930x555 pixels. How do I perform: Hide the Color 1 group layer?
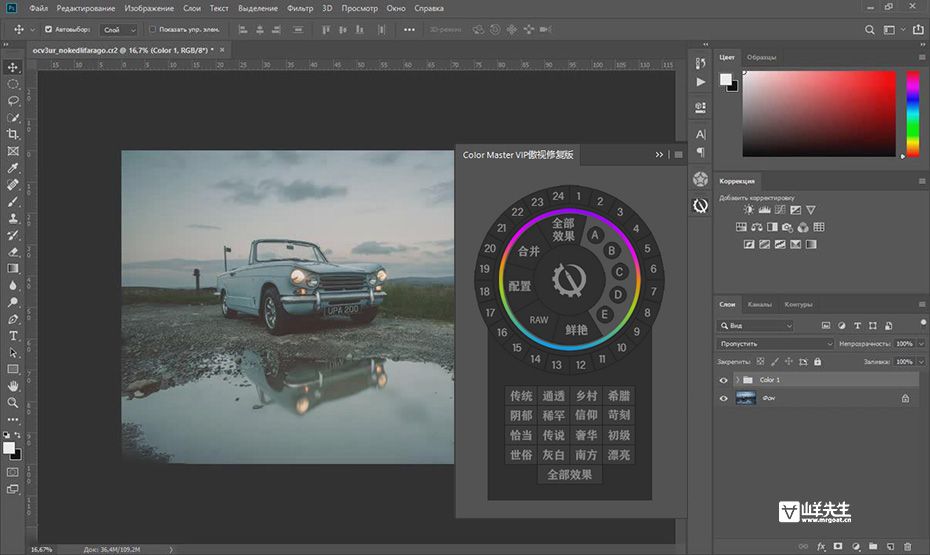724,380
